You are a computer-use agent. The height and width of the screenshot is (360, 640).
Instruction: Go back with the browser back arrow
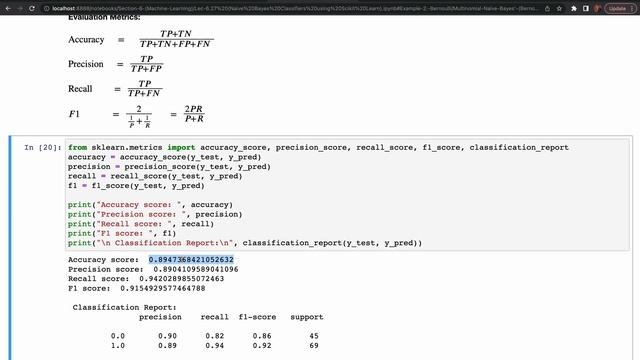[x=8, y=8]
